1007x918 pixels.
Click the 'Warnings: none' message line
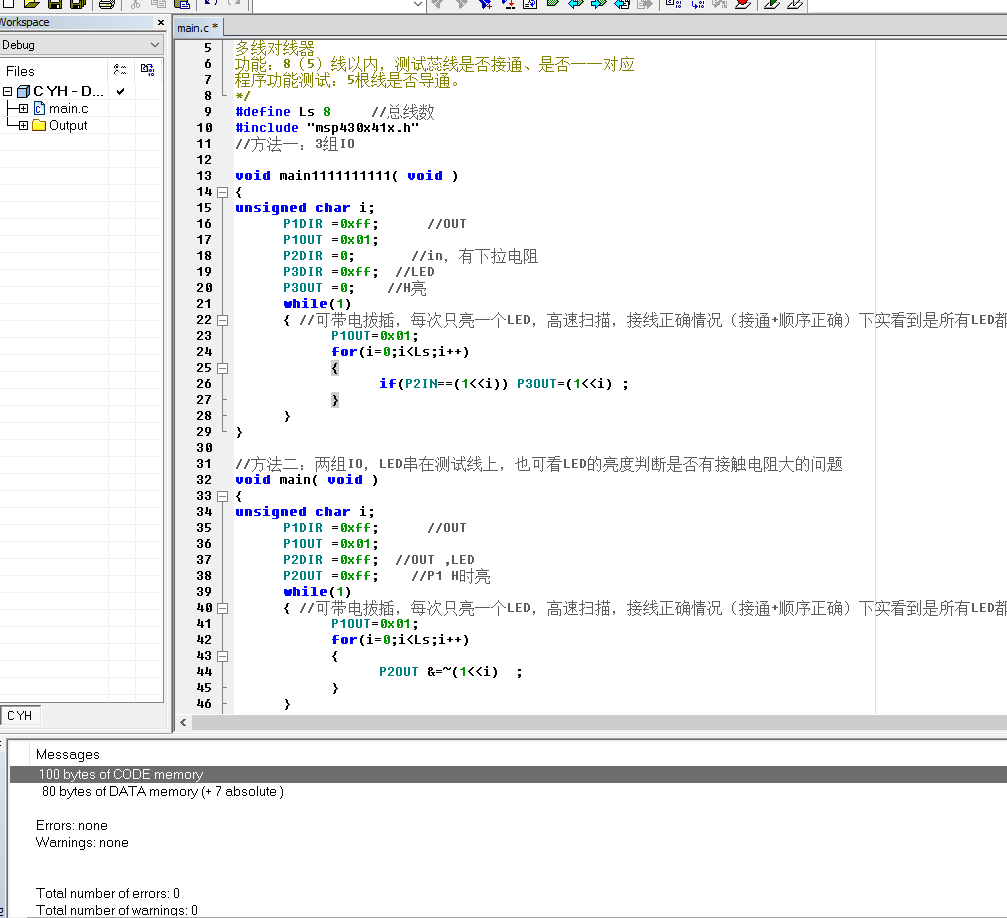82,842
